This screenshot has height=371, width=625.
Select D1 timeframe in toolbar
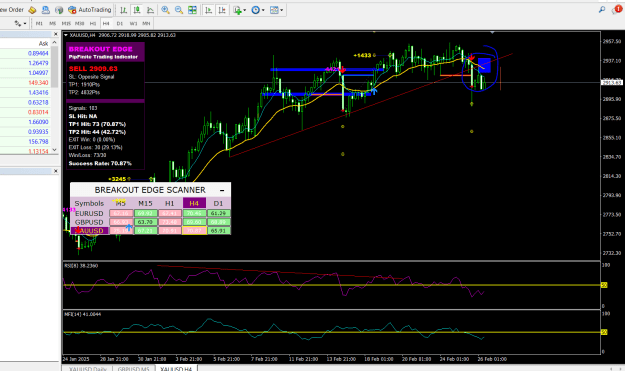(x=120, y=24)
